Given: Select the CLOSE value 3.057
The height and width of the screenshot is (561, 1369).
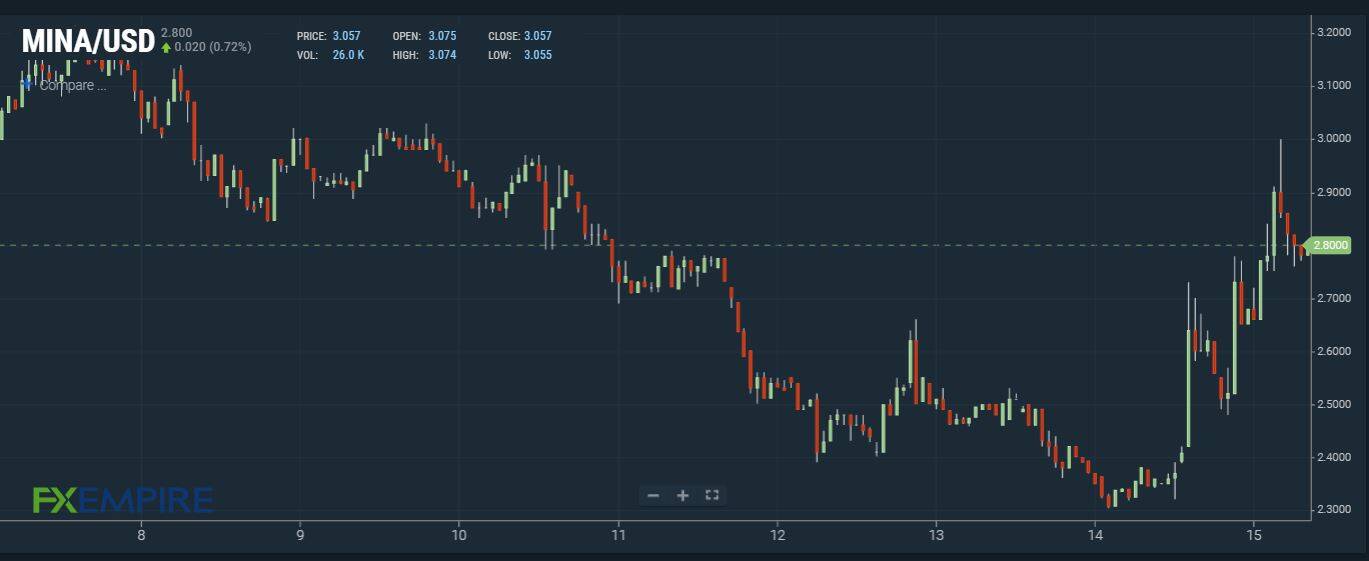Looking at the screenshot, I should tap(538, 36).
